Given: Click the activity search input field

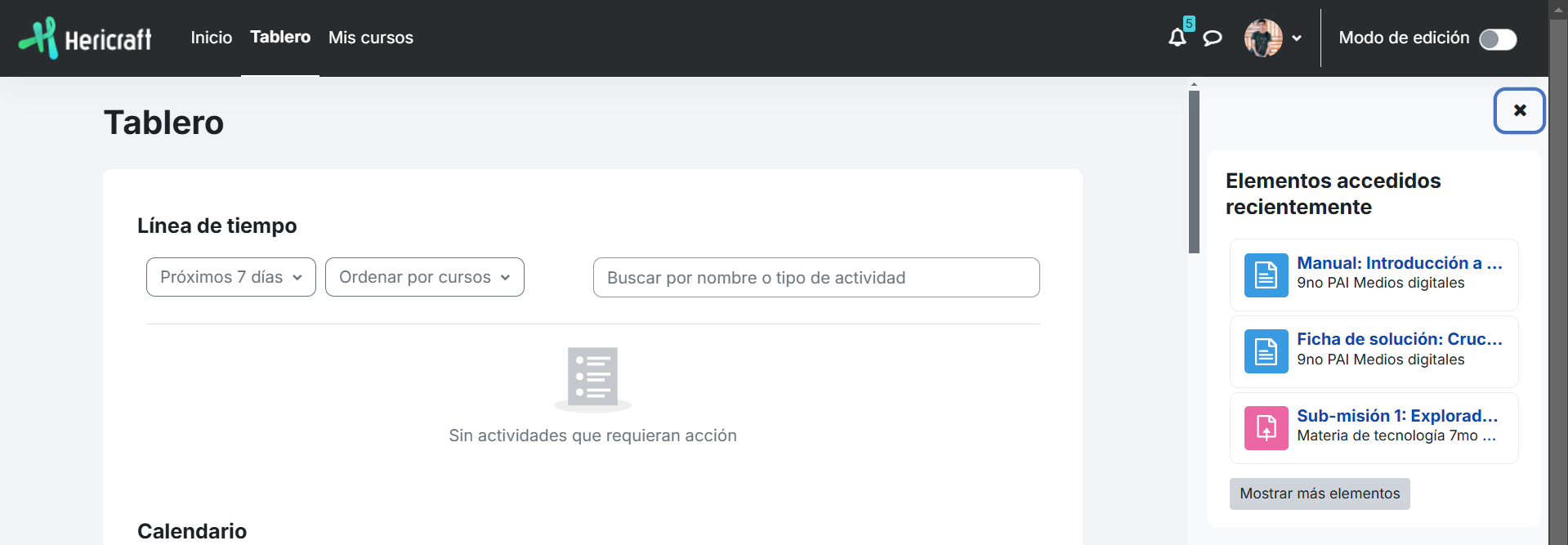Looking at the screenshot, I should click(815, 278).
